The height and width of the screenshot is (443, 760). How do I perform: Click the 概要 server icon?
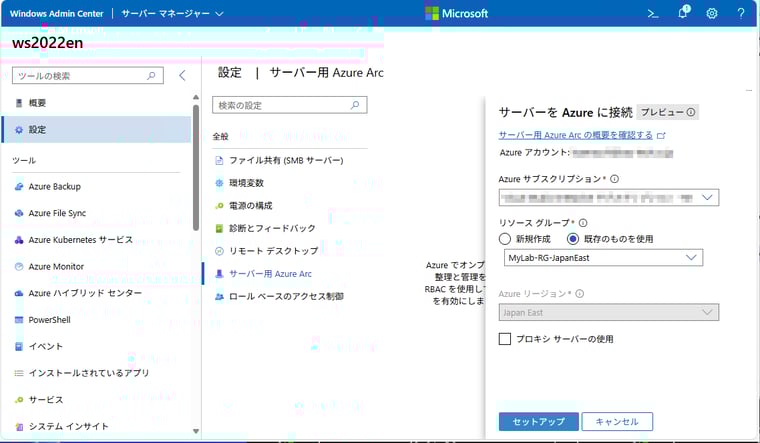click(19, 103)
